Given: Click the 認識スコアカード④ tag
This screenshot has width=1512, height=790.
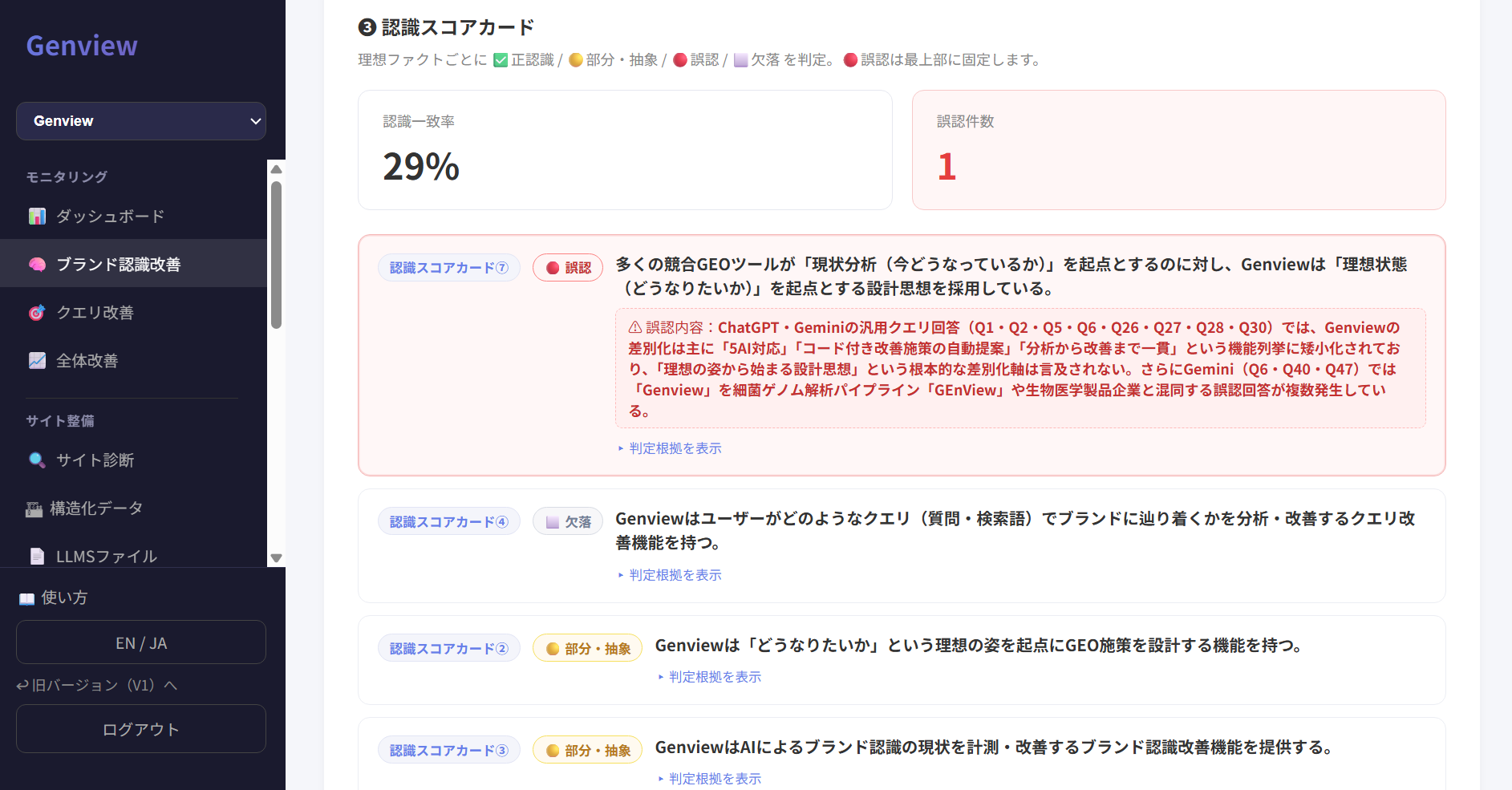Looking at the screenshot, I should [449, 522].
